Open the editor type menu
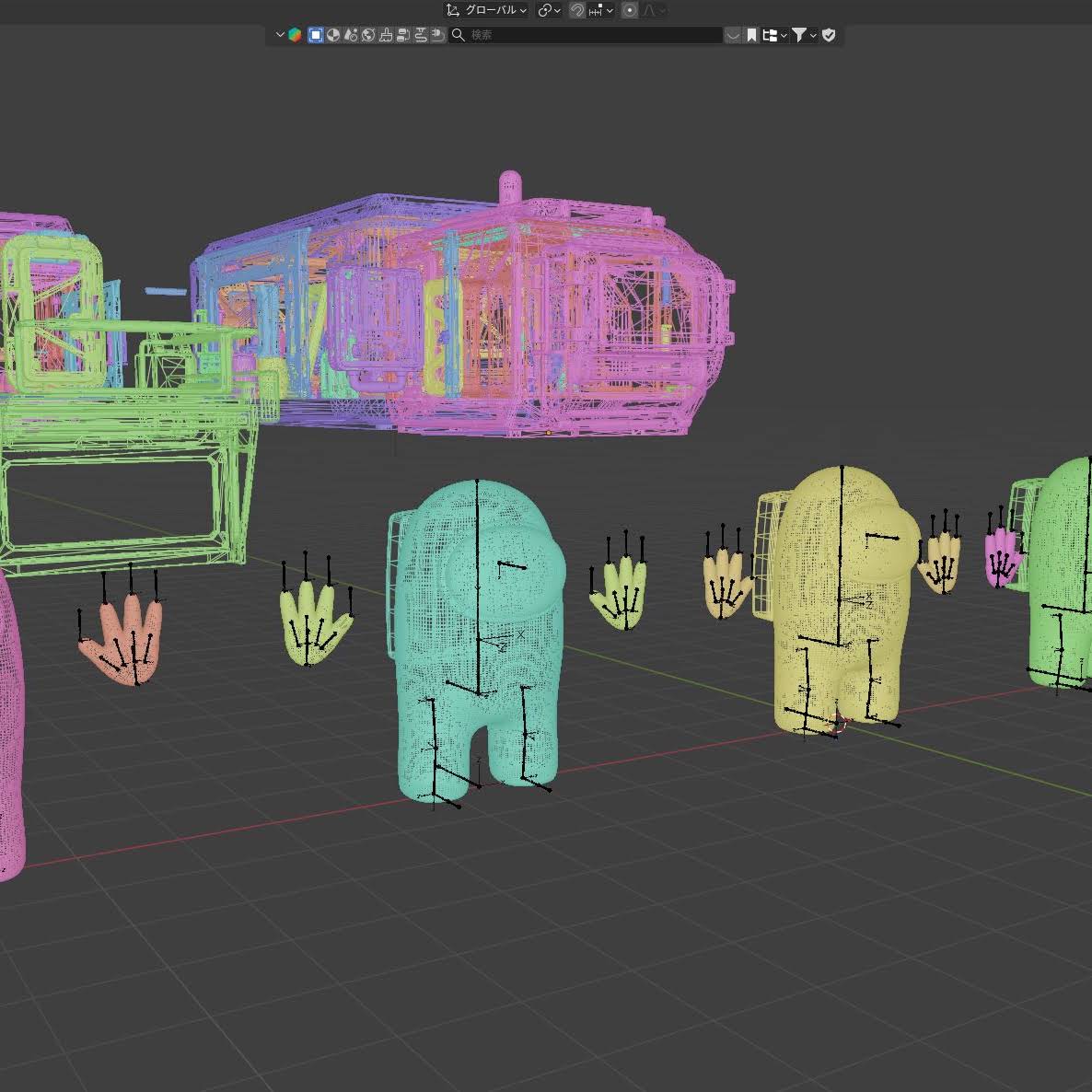This screenshot has height=1092, width=1092. coord(289,35)
